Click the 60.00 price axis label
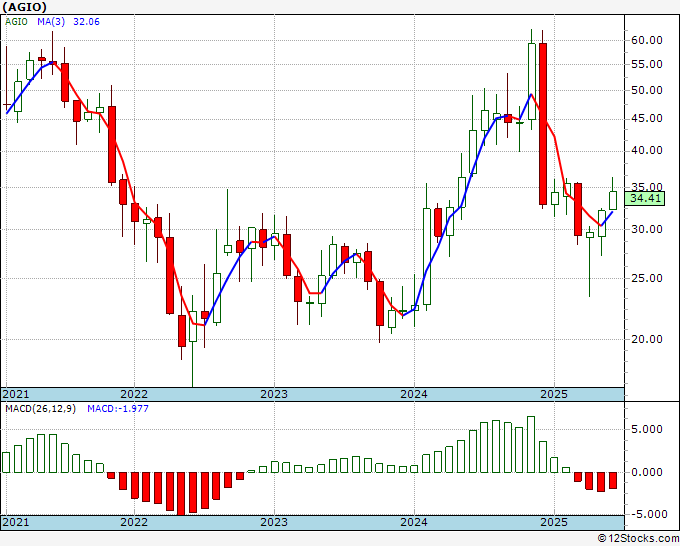Viewport: 680px width, 546px height. tap(647, 40)
